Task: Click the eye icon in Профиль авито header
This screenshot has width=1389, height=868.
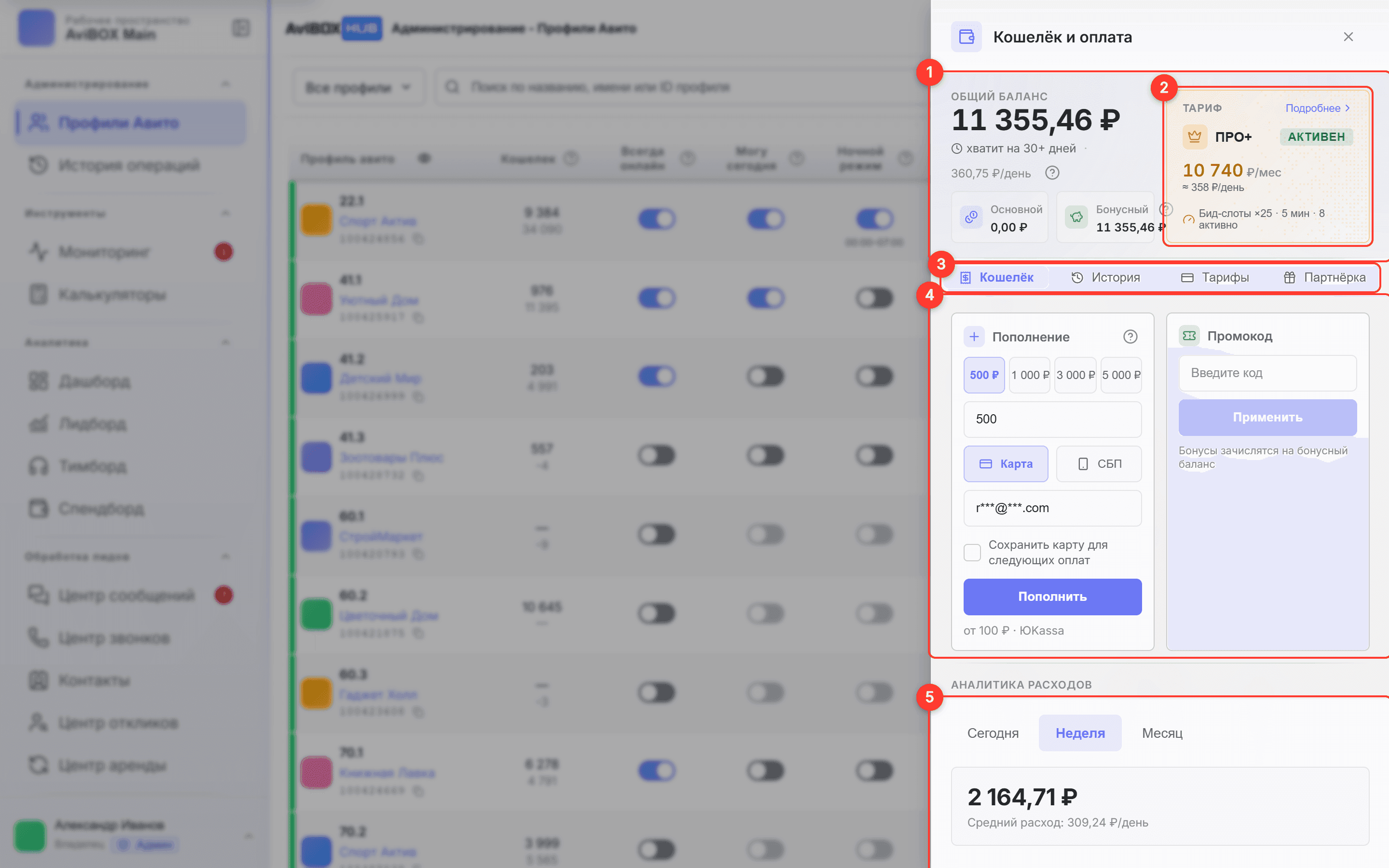Action: pos(424,159)
